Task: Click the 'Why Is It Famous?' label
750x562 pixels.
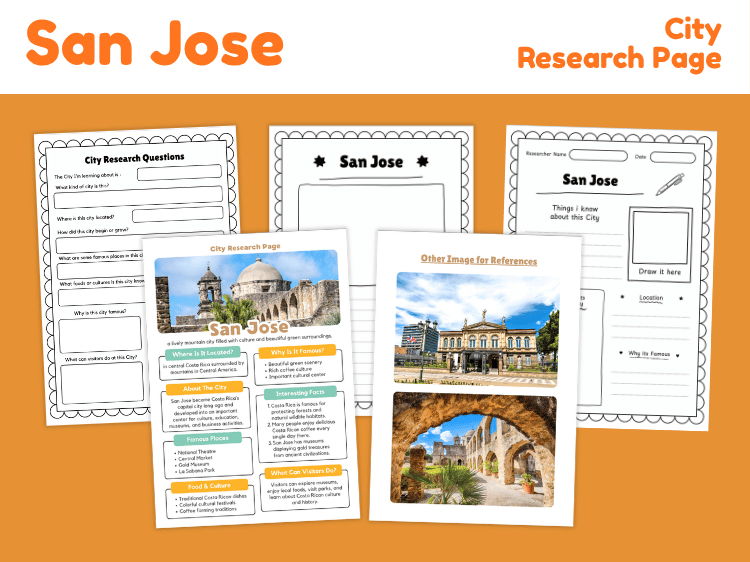Action: pos(297,352)
